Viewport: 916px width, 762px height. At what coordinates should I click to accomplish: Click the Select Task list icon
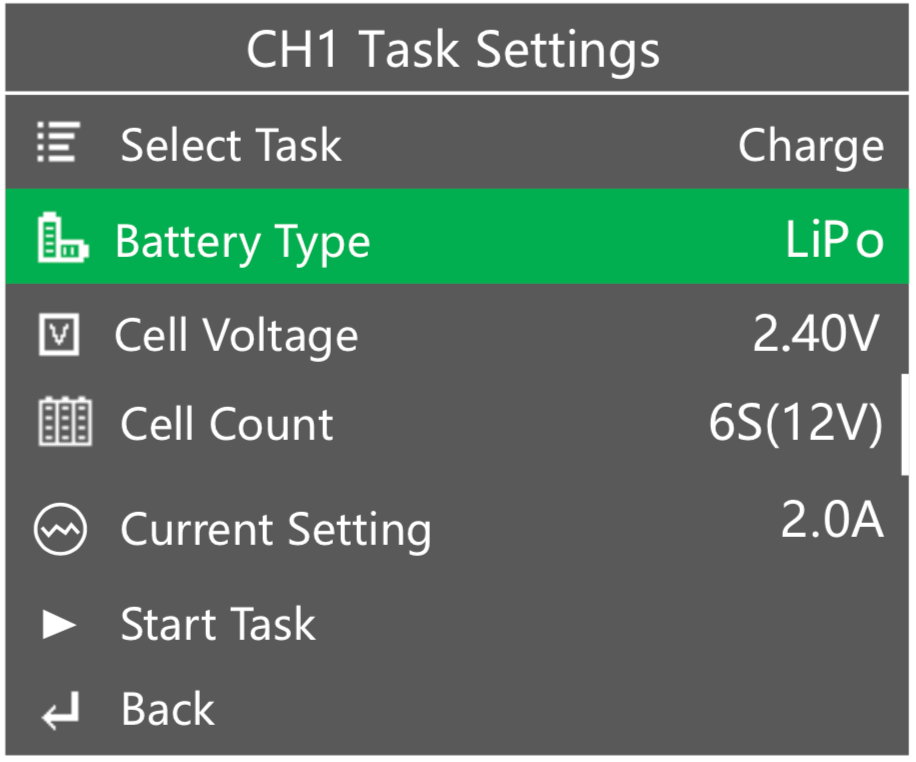click(x=59, y=143)
